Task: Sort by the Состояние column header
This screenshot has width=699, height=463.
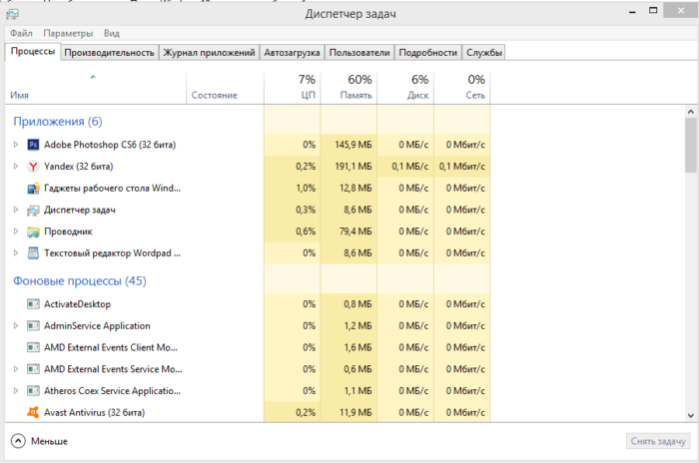Action: [x=225, y=88]
